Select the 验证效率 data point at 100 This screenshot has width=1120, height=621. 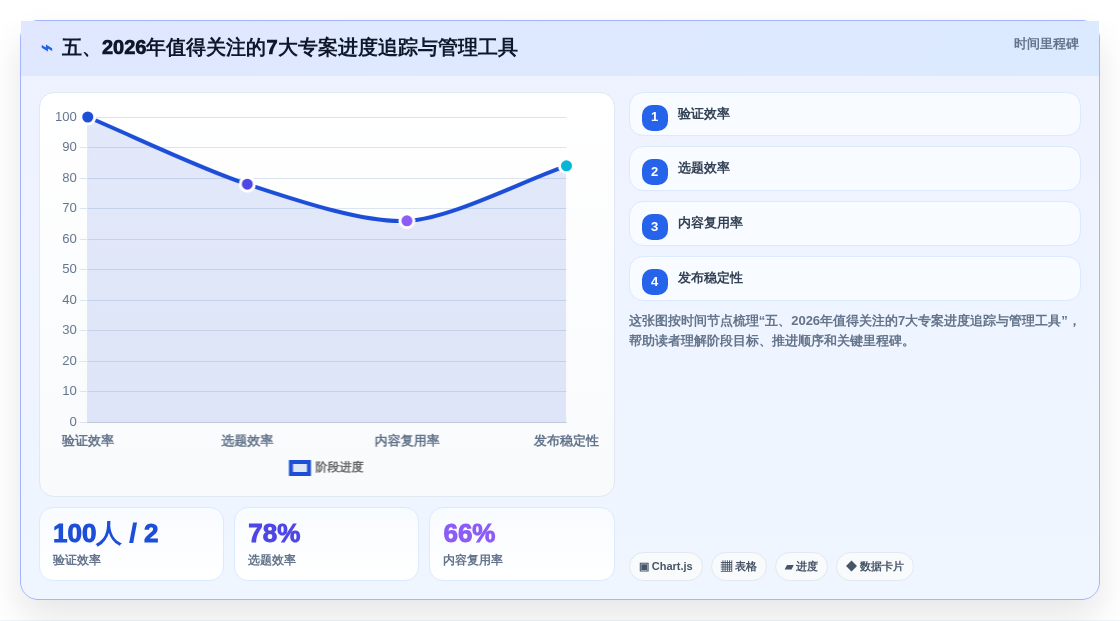click(88, 117)
